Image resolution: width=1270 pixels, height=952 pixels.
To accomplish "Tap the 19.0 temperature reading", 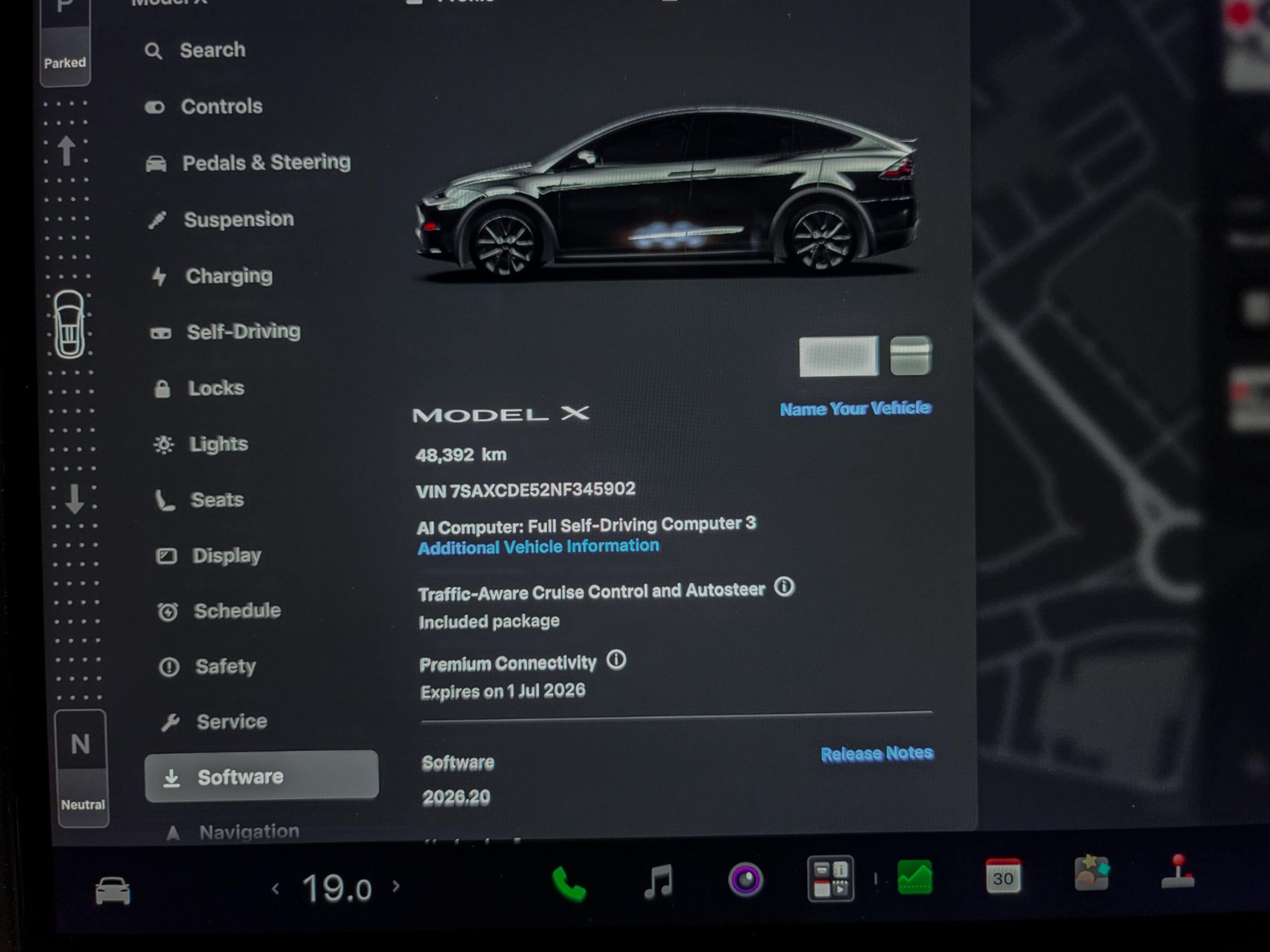I will point(337,888).
